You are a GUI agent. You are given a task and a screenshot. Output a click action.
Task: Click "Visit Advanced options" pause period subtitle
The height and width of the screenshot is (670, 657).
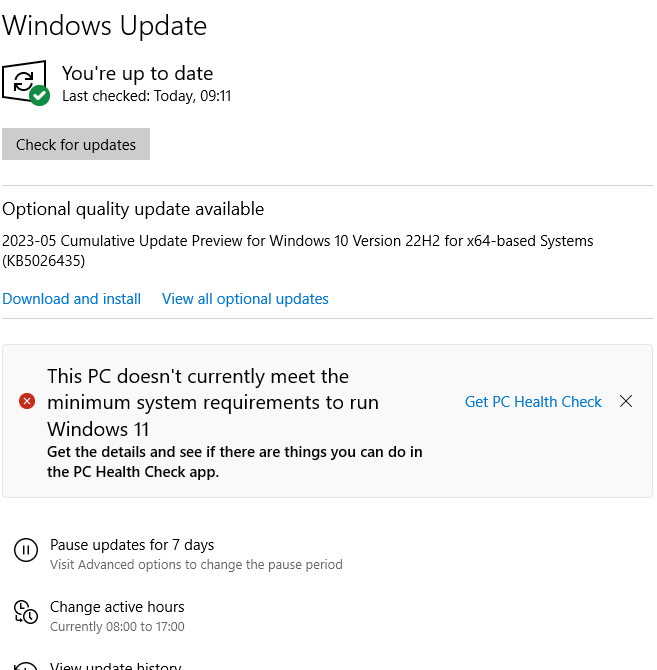point(196,565)
